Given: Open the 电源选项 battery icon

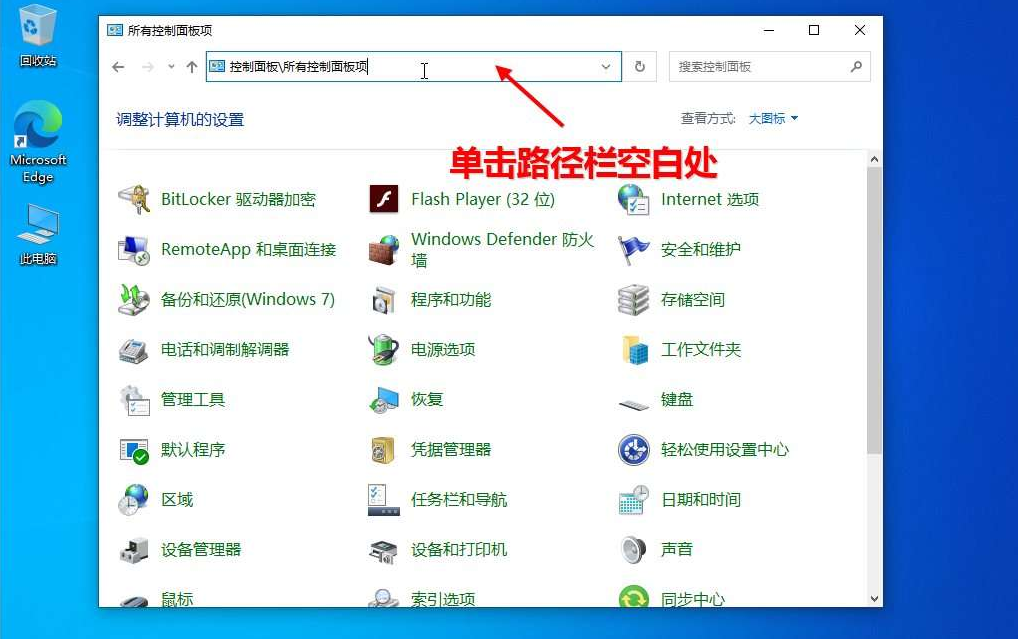Looking at the screenshot, I should pos(384,349).
